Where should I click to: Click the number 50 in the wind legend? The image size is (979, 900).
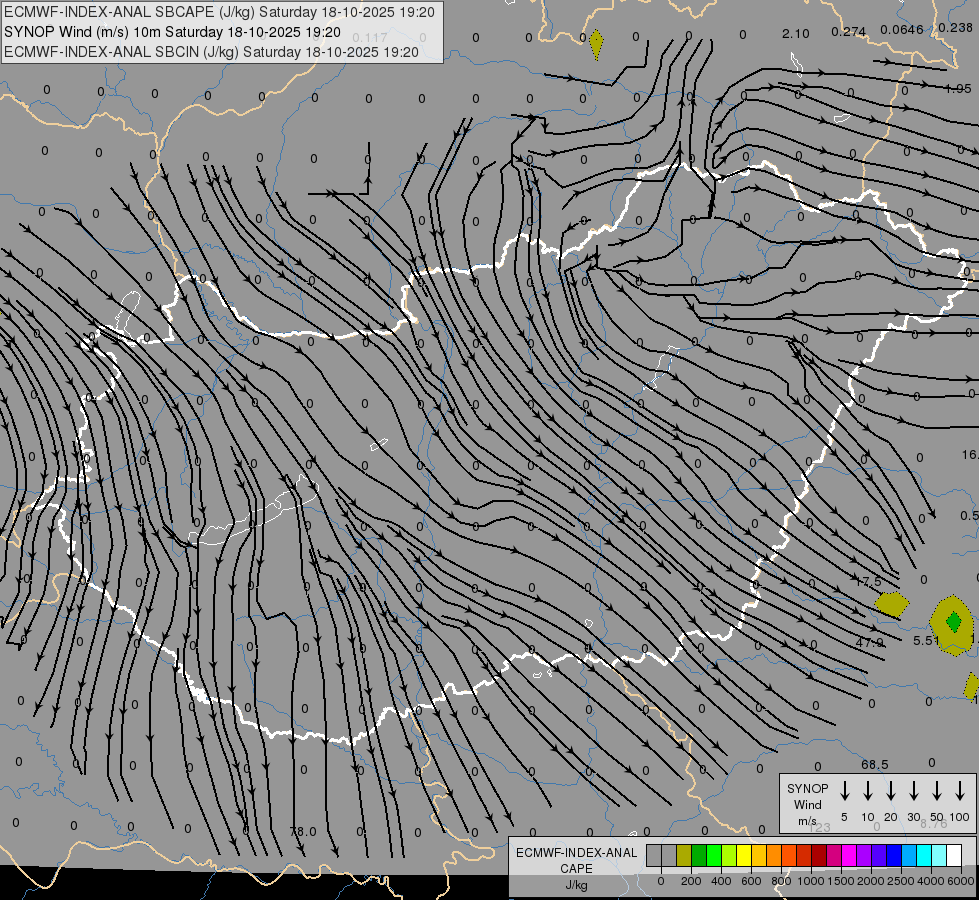[937, 817]
